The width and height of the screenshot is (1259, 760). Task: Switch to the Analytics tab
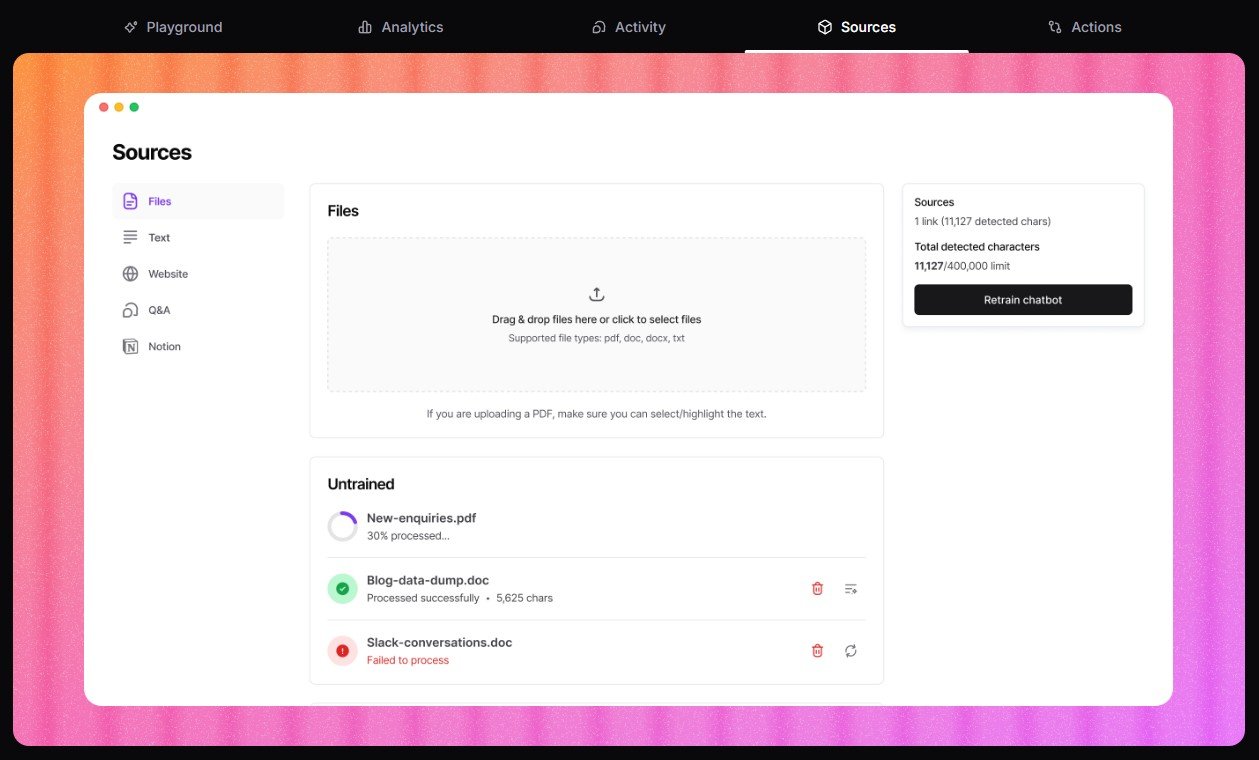tap(400, 27)
